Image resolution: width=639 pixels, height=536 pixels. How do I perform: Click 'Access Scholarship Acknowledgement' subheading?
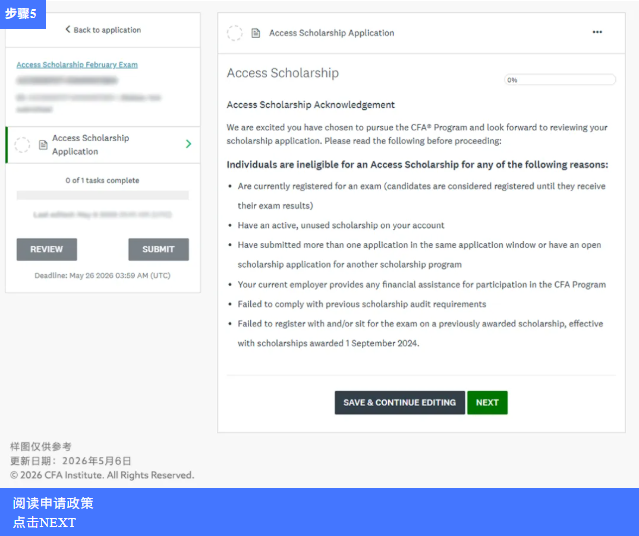(x=311, y=105)
